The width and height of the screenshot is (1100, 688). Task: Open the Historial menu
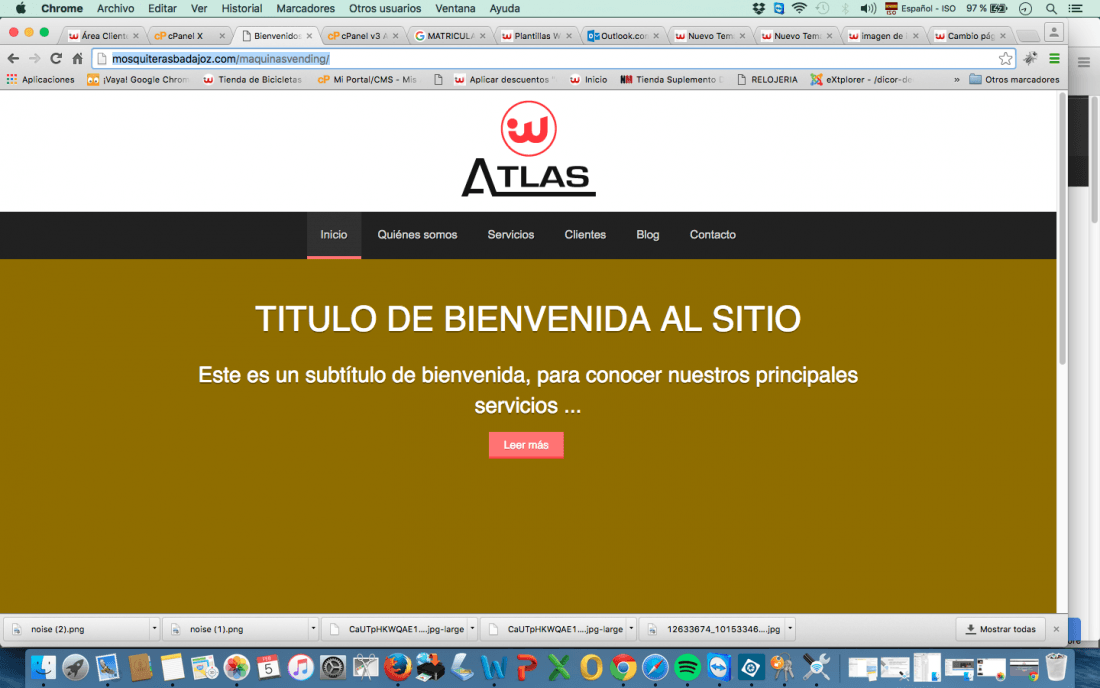(241, 8)
